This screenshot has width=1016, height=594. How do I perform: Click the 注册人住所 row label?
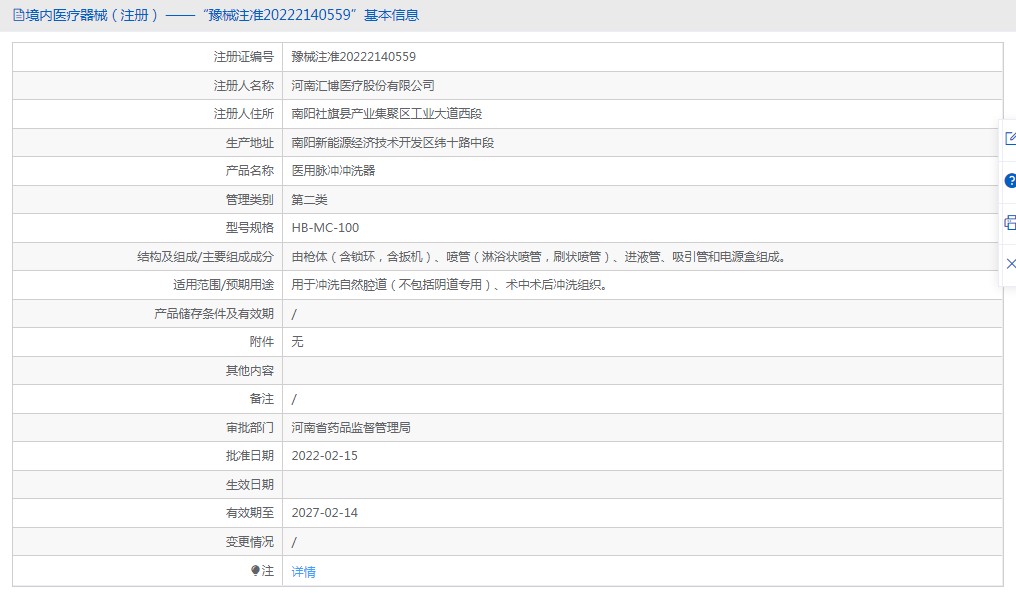point(244,114)
